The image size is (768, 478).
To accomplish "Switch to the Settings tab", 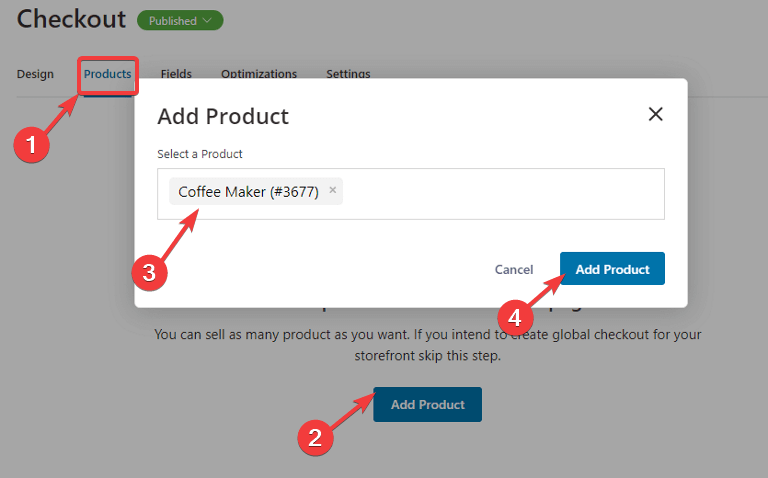I will (348, 73).
